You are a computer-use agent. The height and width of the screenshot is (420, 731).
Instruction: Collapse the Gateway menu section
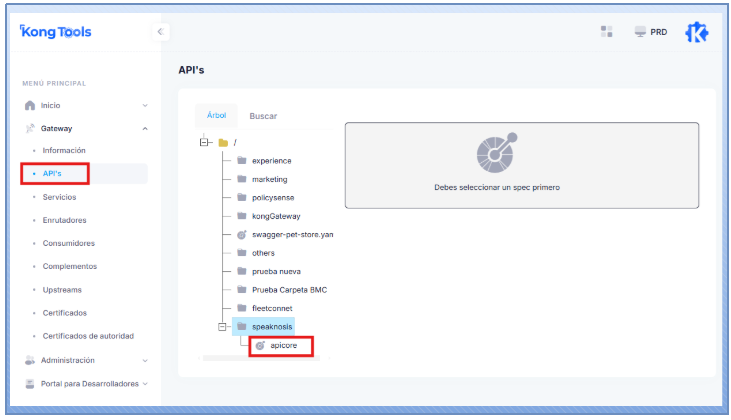(145, 128)
